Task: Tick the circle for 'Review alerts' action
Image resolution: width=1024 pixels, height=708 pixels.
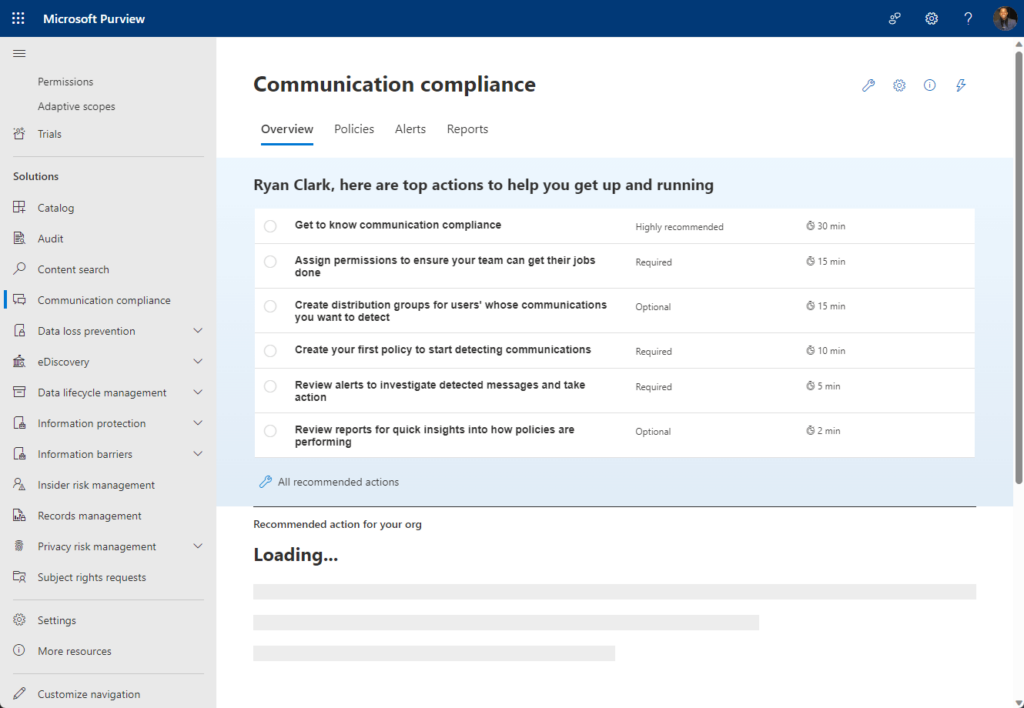Action: point(270,386)
